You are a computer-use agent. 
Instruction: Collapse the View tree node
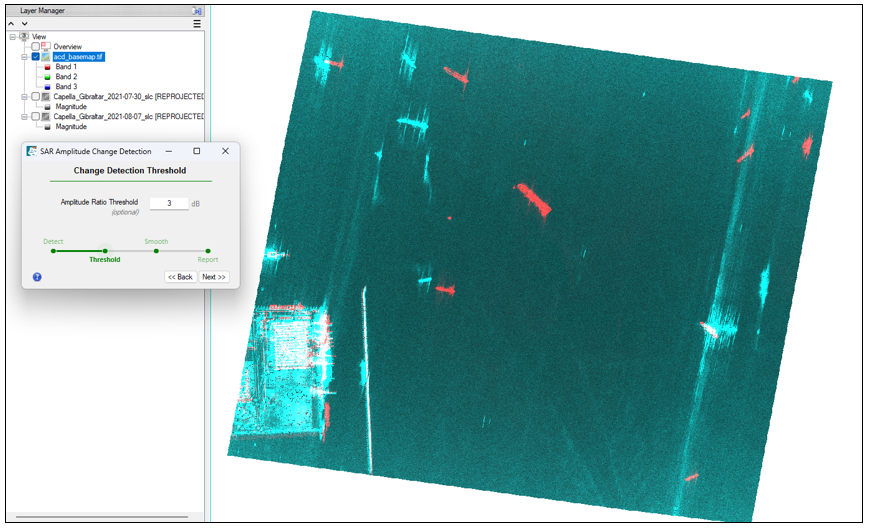tap(13, 37)
